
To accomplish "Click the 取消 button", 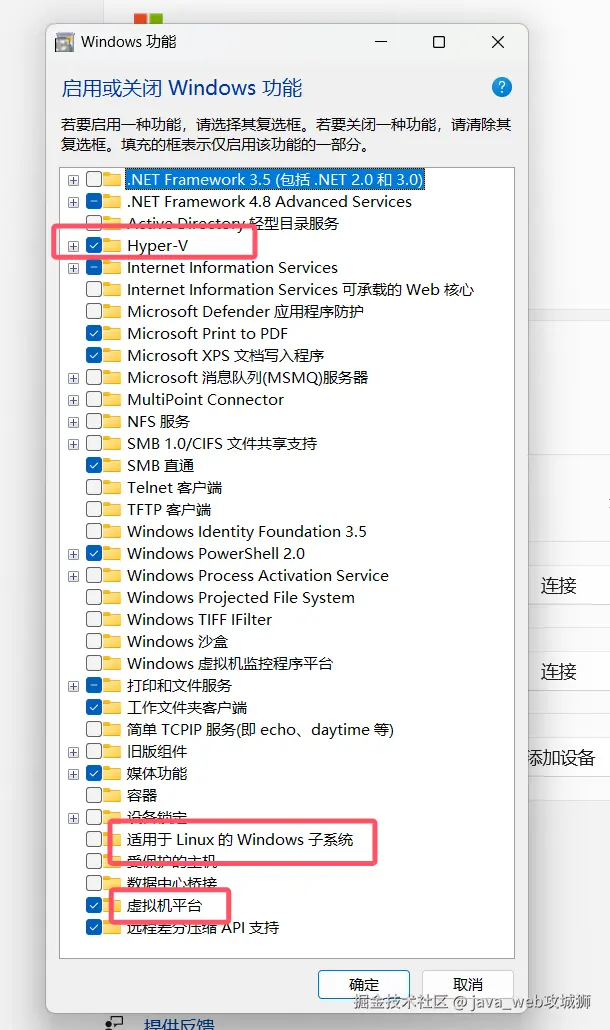I will (468, 985).
